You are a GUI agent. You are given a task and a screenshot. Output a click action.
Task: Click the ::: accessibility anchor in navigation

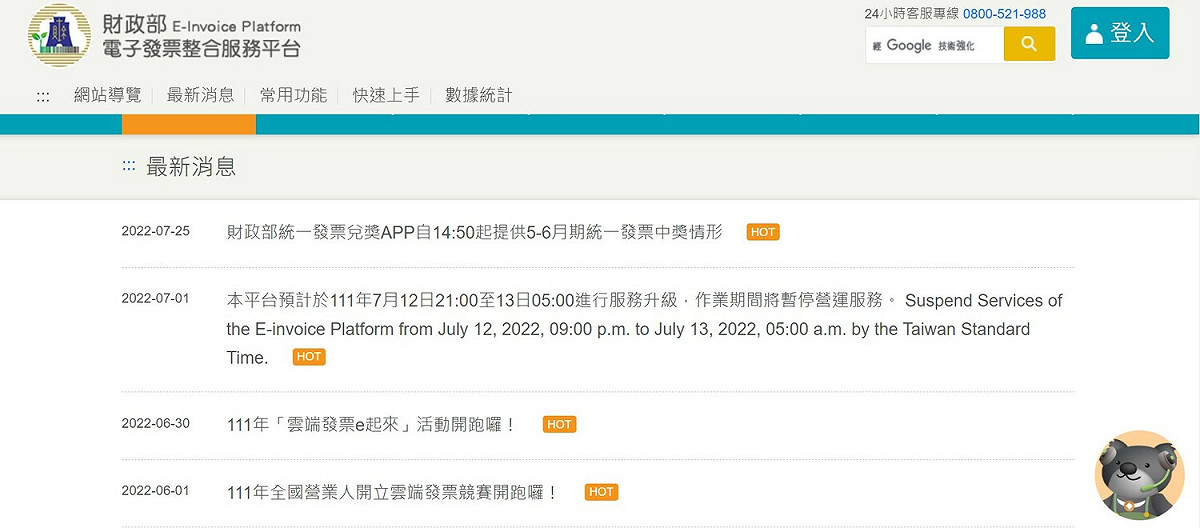pyautogui.click(x=43, y=96)
